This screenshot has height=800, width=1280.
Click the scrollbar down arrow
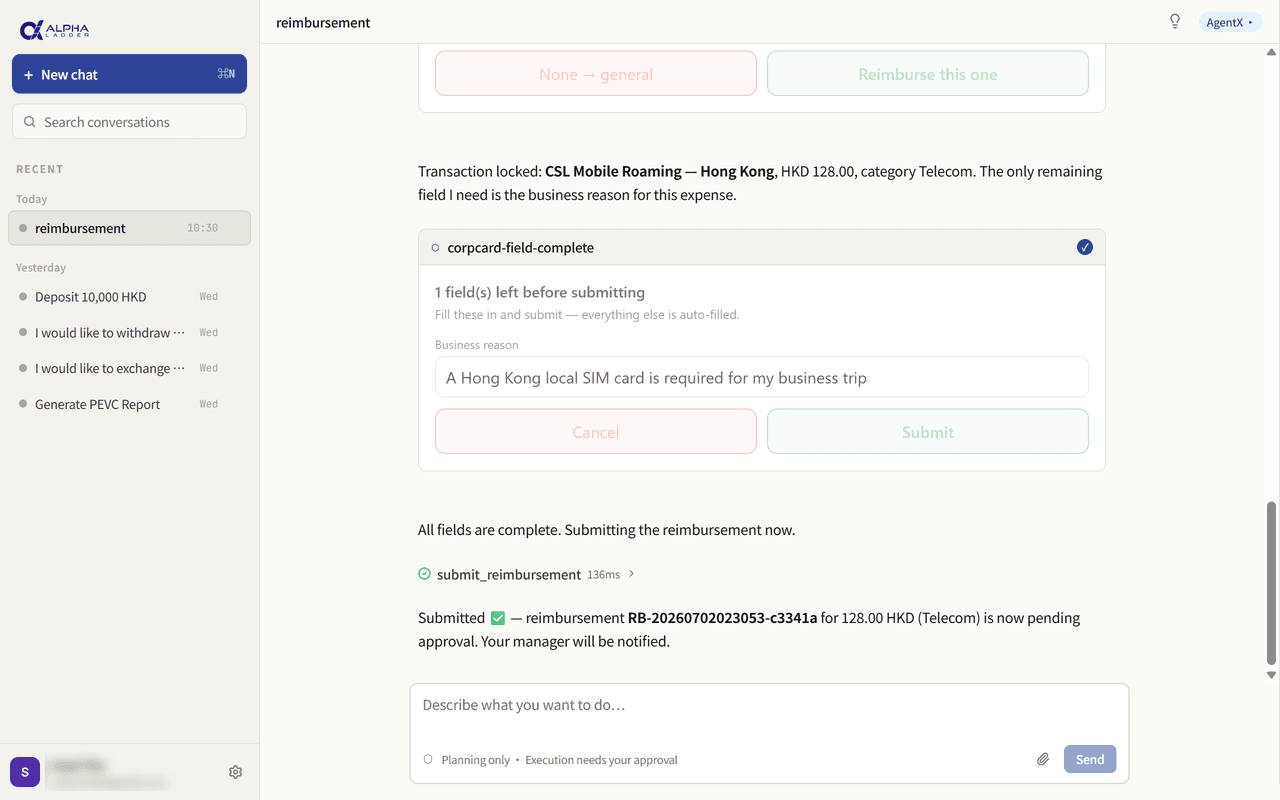1272,675
